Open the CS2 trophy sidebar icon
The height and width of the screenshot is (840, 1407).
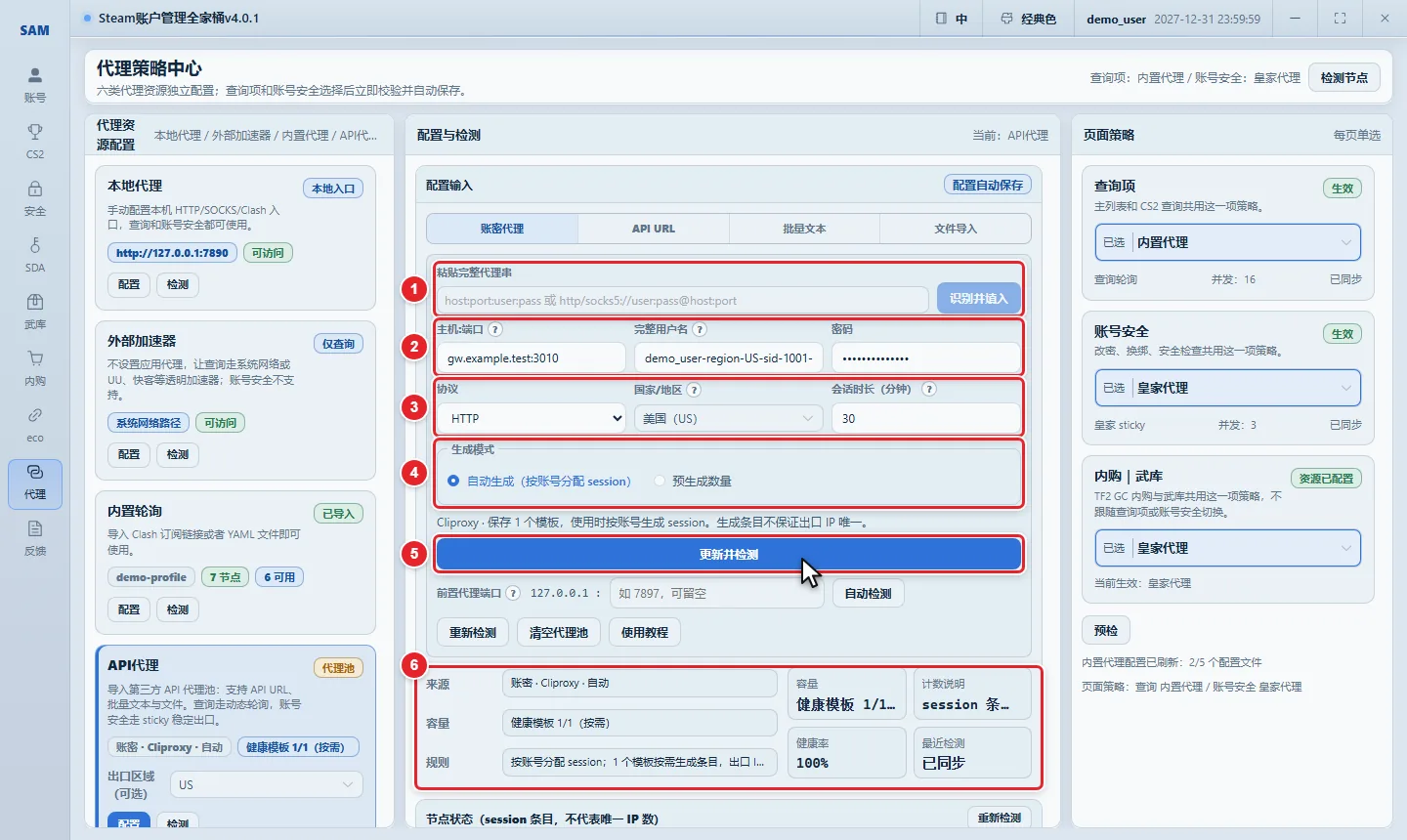click(35, 142)
